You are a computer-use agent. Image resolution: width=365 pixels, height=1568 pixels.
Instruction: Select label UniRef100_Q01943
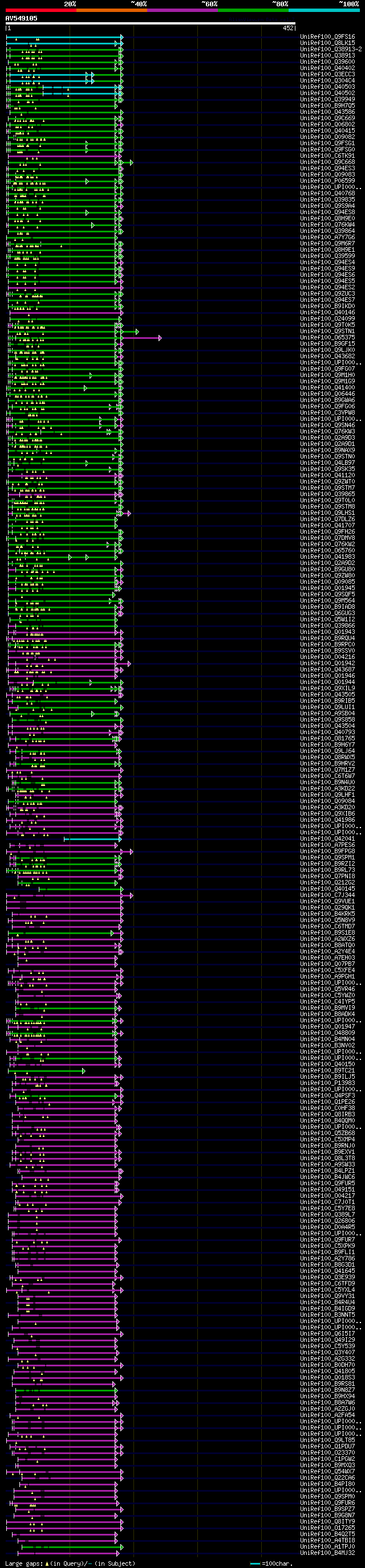(x=327, y=632)
